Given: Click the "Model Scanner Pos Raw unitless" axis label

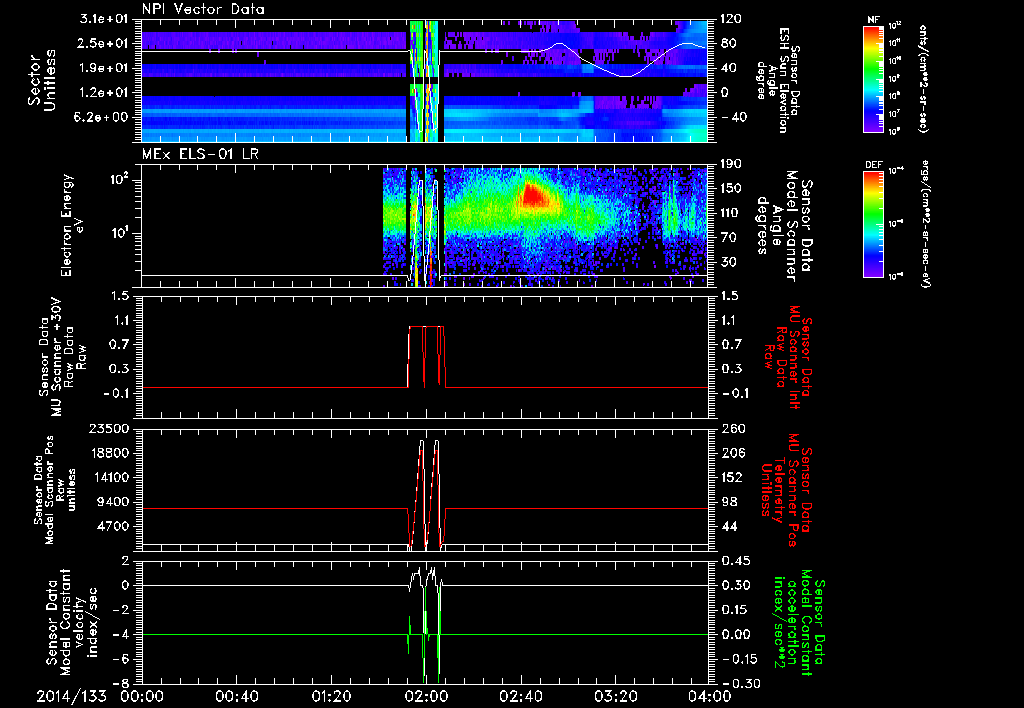Looking at the screenshot, I should coord(55,490).
